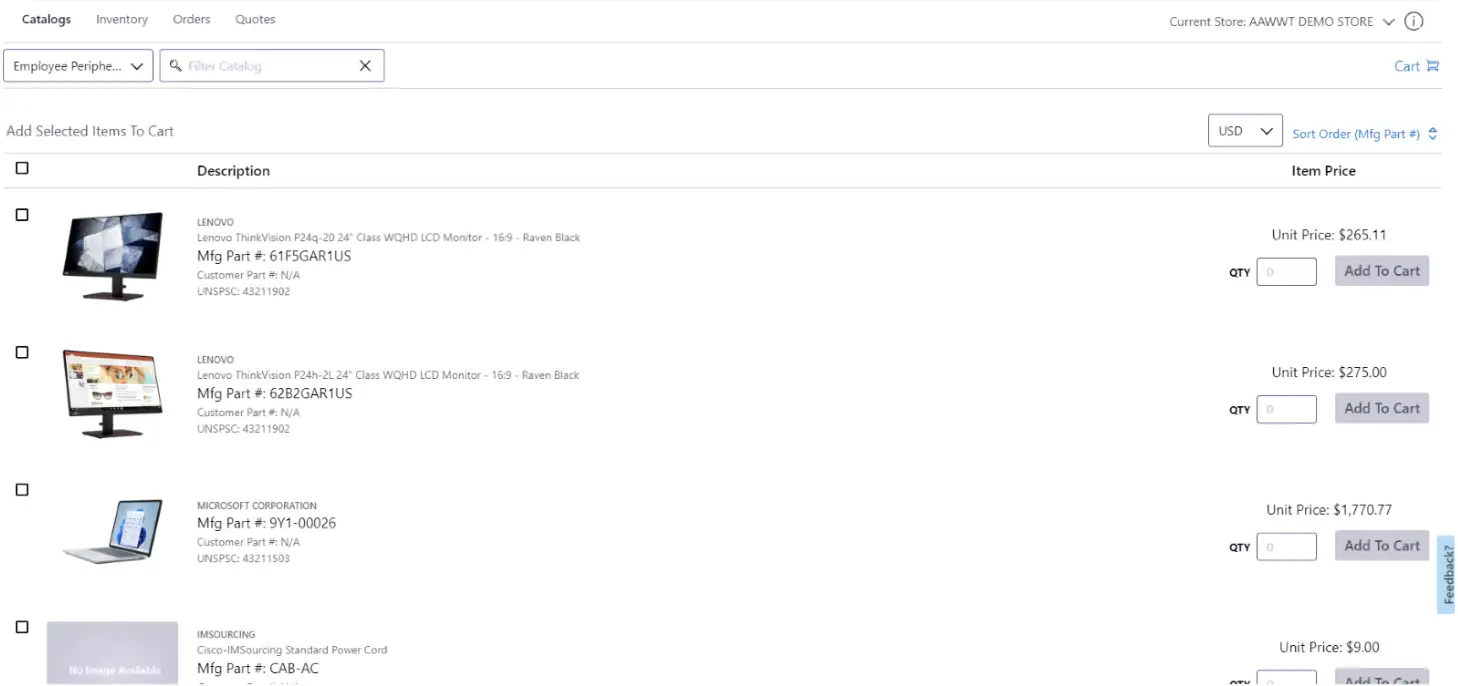Check the select-all header checkbox
1458x686 pixels.
pyautogui.click(x=22, y=168)
